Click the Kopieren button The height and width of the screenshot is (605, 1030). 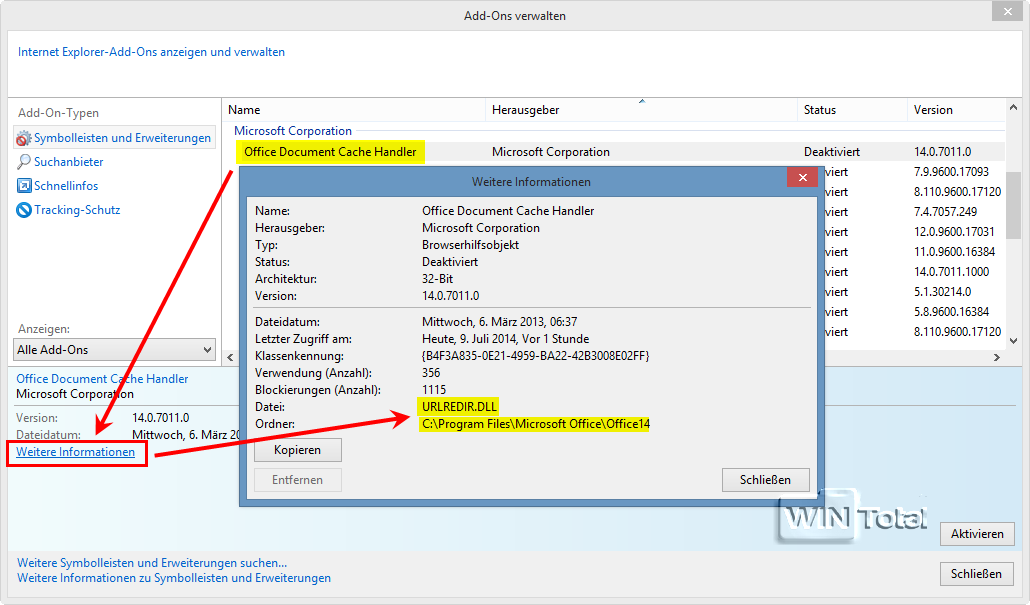(x=298, y=450)
